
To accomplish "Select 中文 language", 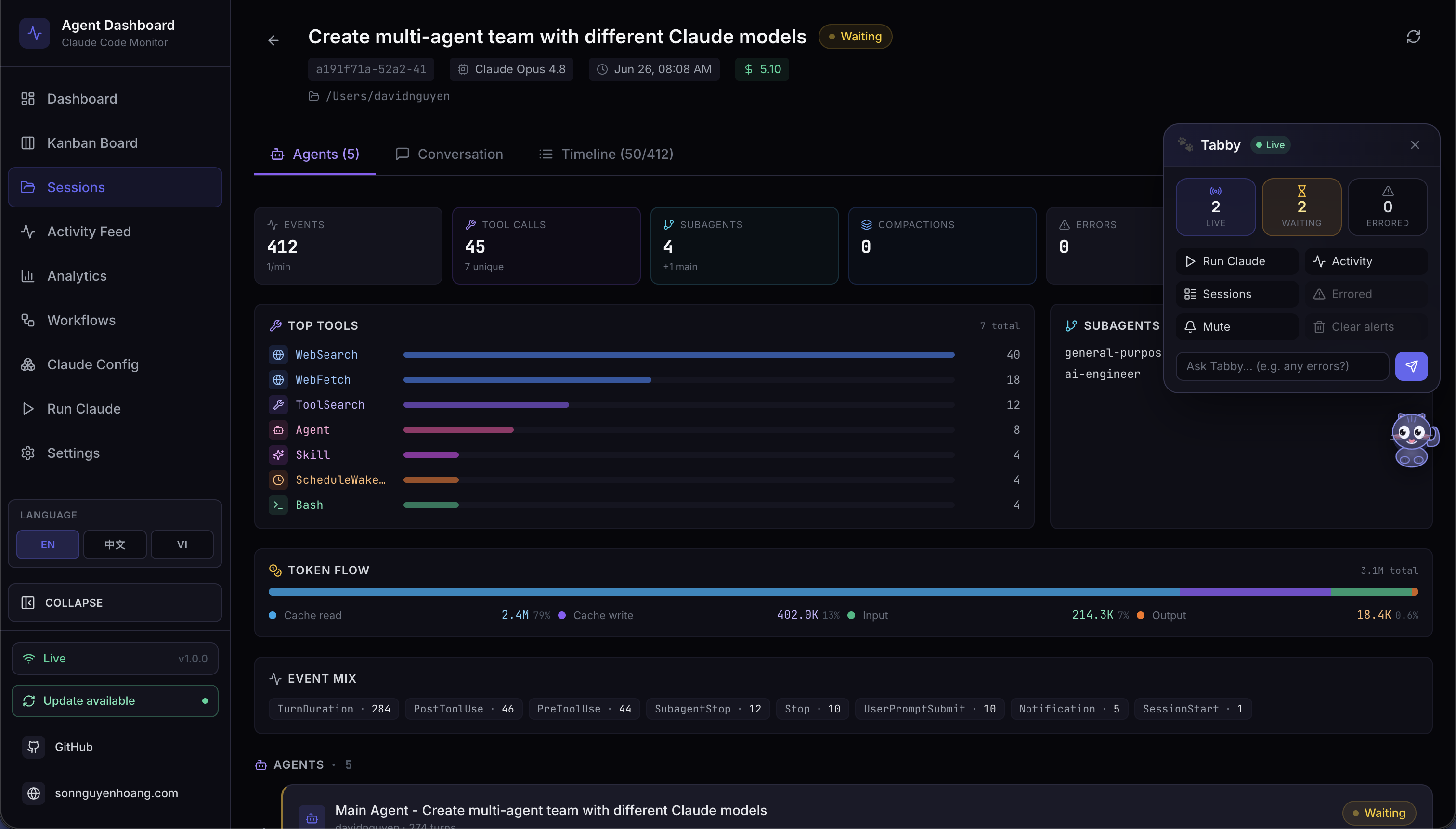I will pyautogui.click(x=115, y=545).
